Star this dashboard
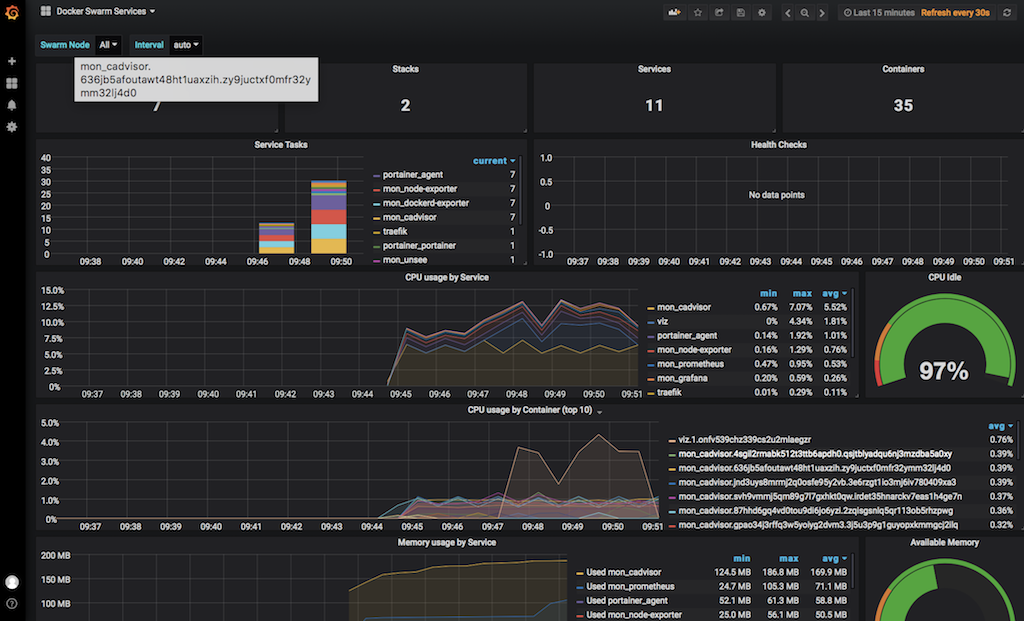Viewport: 1024px width, 621px height. click(697, 12)
